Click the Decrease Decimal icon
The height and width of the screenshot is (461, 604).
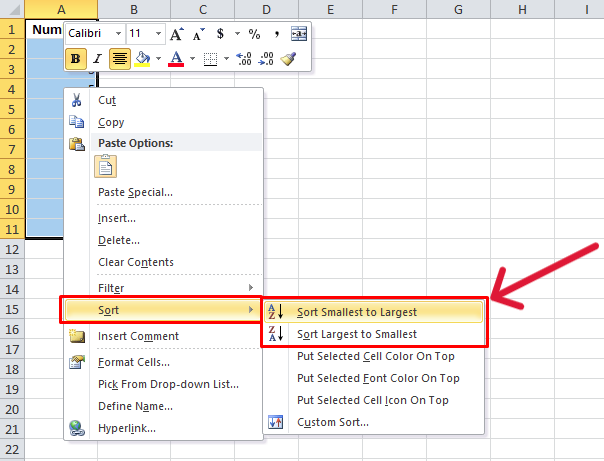click(265, 59)
